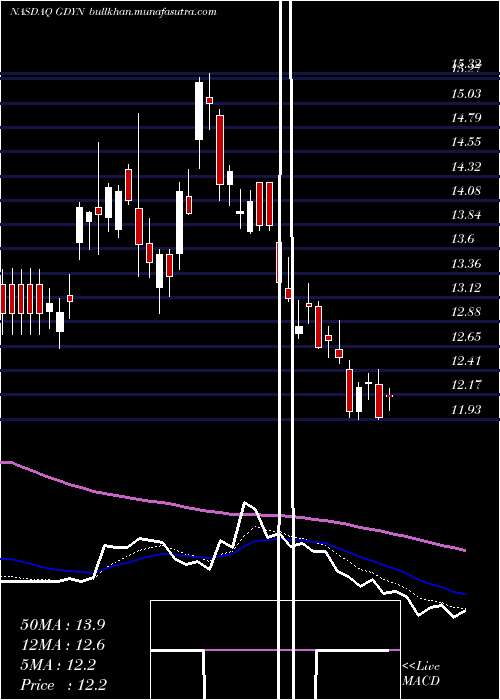Click the 12MA : 12.6 readout
Viewport: 500px width, 700px height.
point(63,645)
